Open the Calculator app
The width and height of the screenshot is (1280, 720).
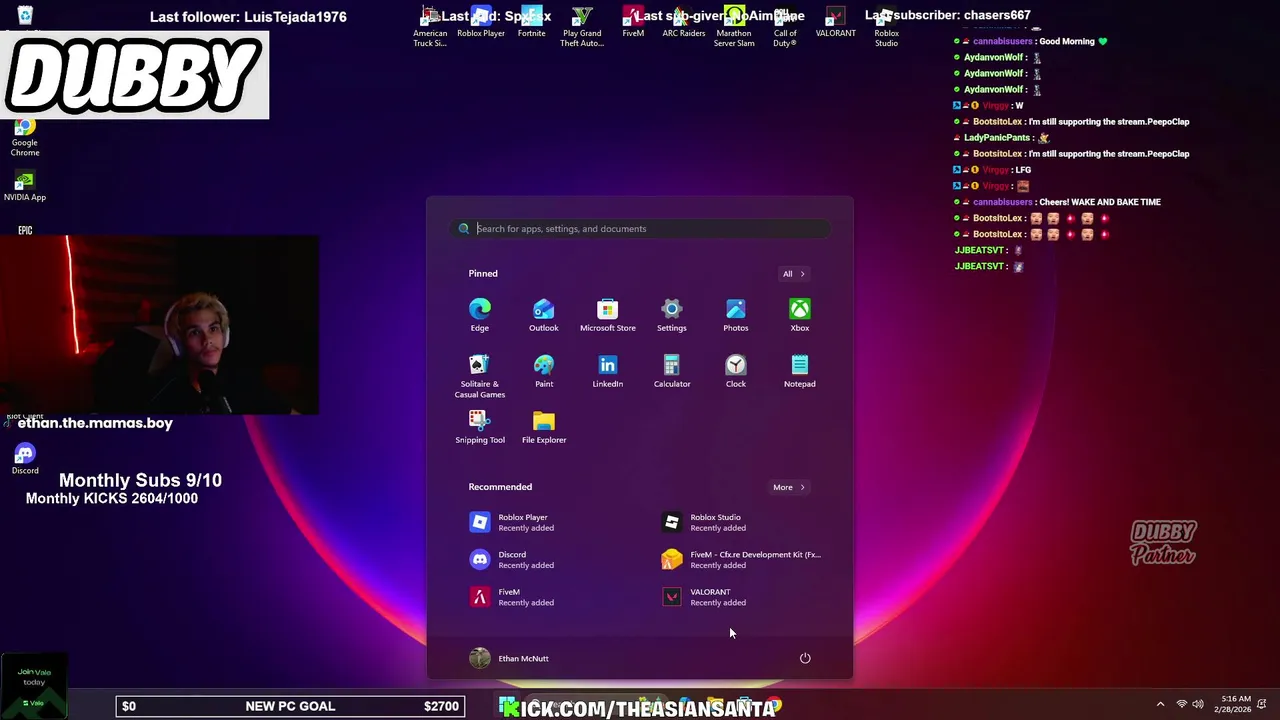(672, 371)
